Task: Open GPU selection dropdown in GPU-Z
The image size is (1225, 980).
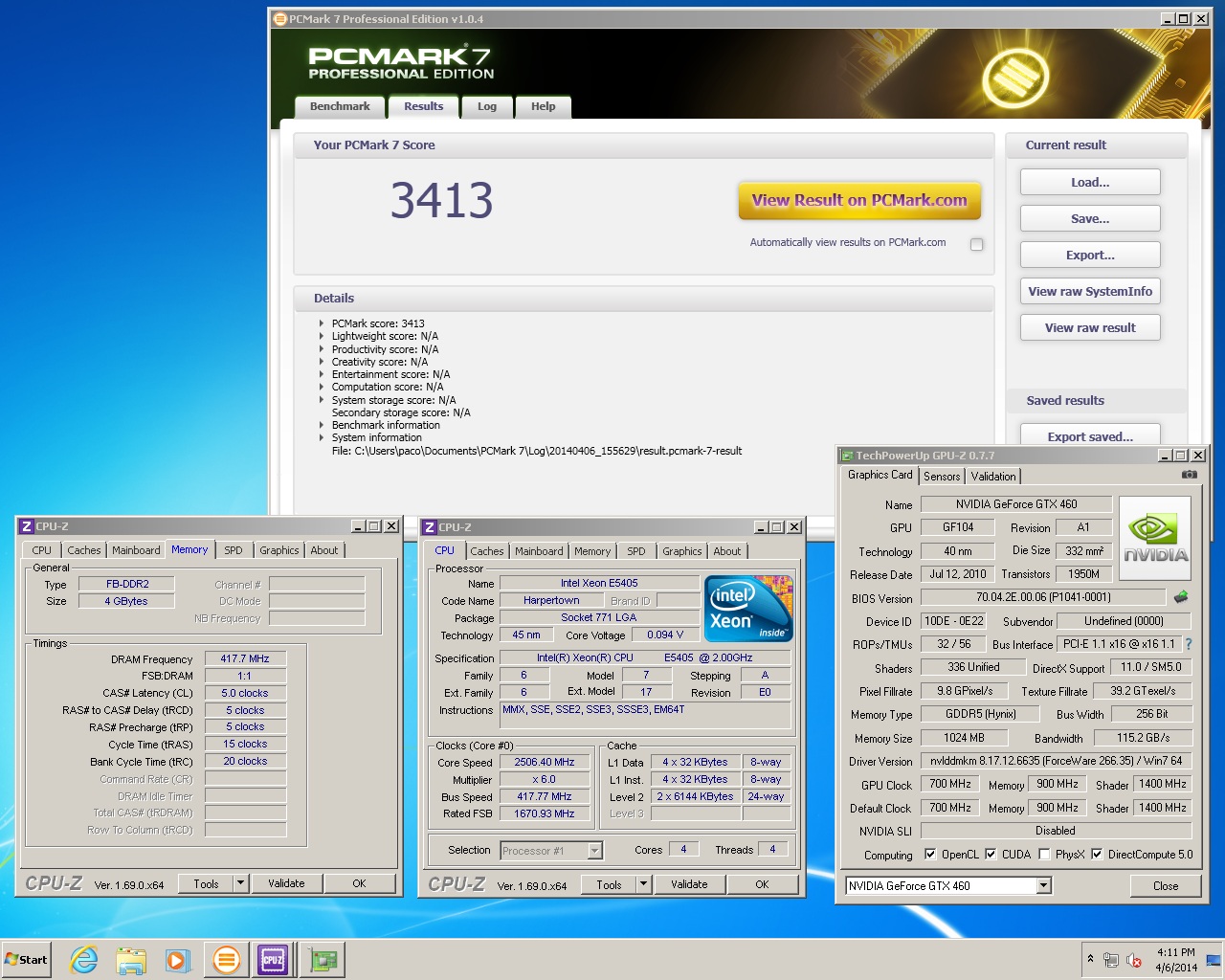Action: pos(1044,886)
